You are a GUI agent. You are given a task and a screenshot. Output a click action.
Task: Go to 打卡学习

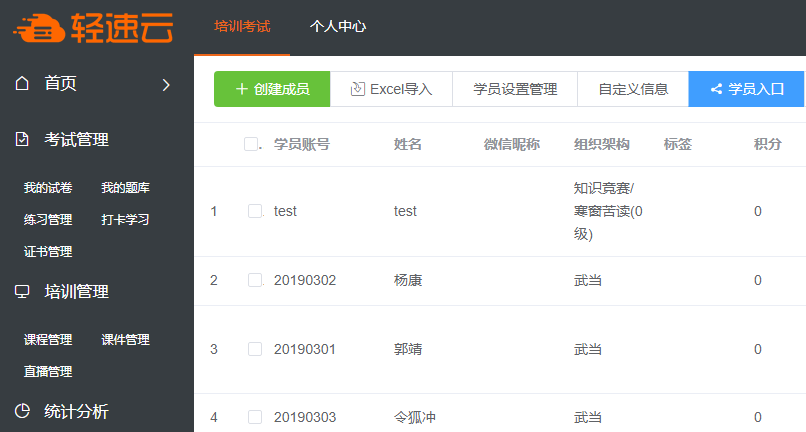[125, 220]
